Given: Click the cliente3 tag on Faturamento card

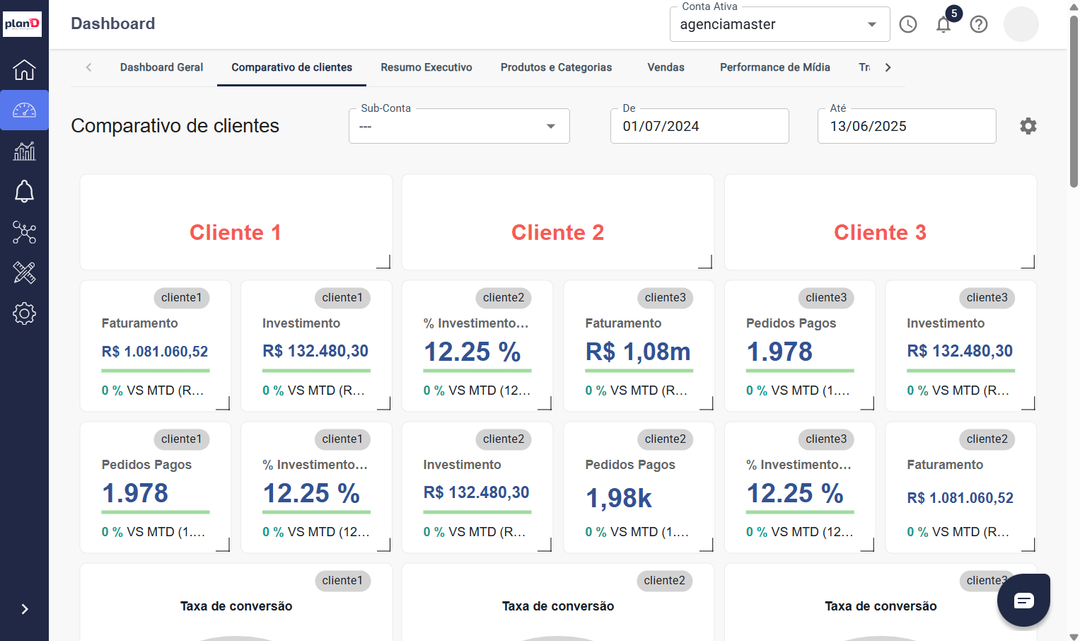Looking at the screenshot, I should coord(665,297).
